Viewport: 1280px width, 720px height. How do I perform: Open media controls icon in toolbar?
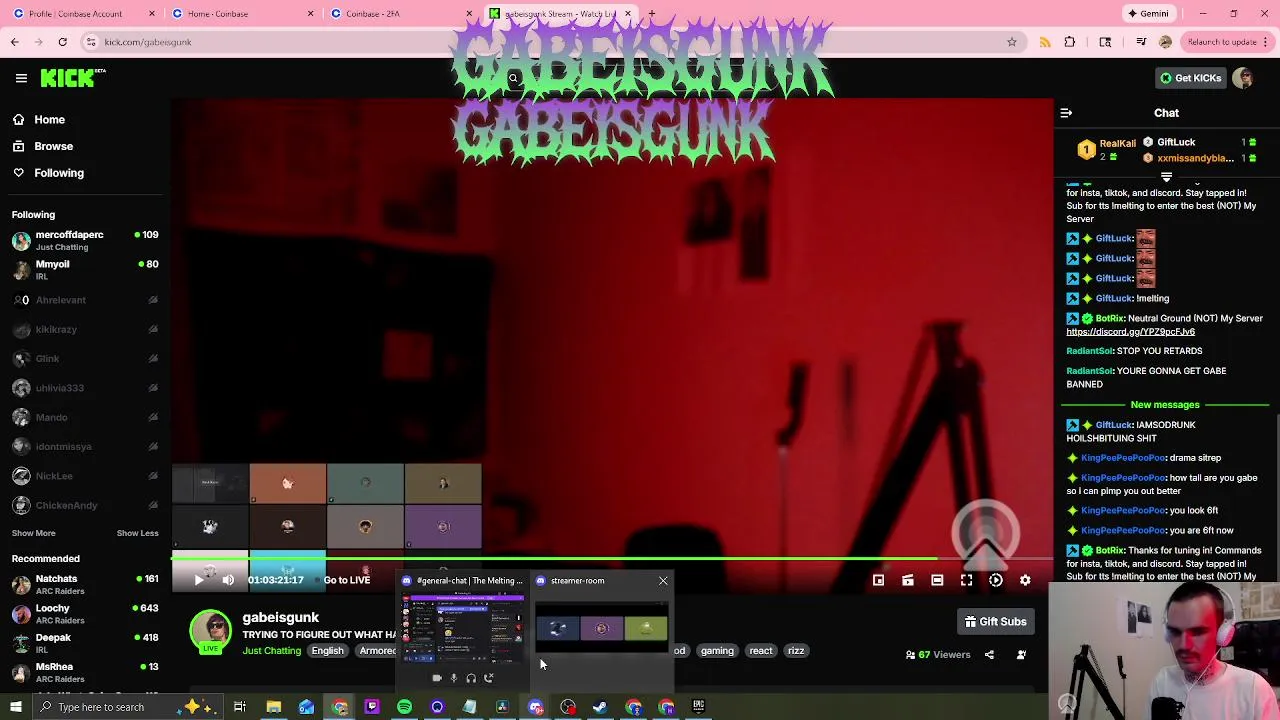[x=1141, y=42]
